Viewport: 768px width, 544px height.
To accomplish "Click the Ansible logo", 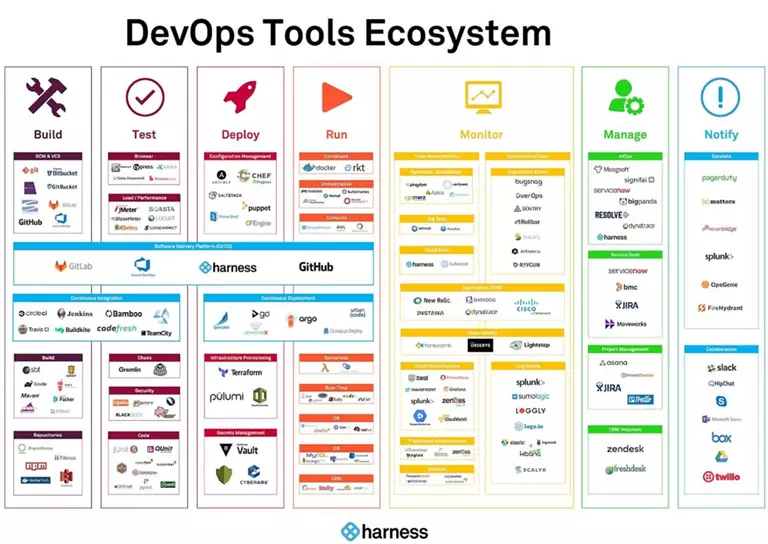I will 221,177.
